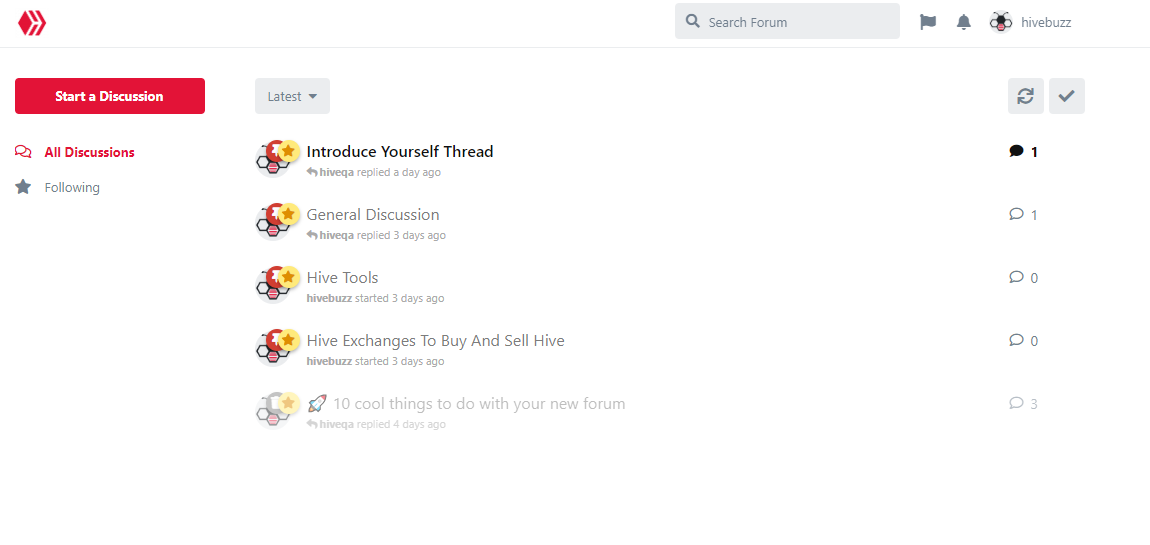Expand the Latest sort dropdown
Viewport: 1150px width, 545px height.
292,96
